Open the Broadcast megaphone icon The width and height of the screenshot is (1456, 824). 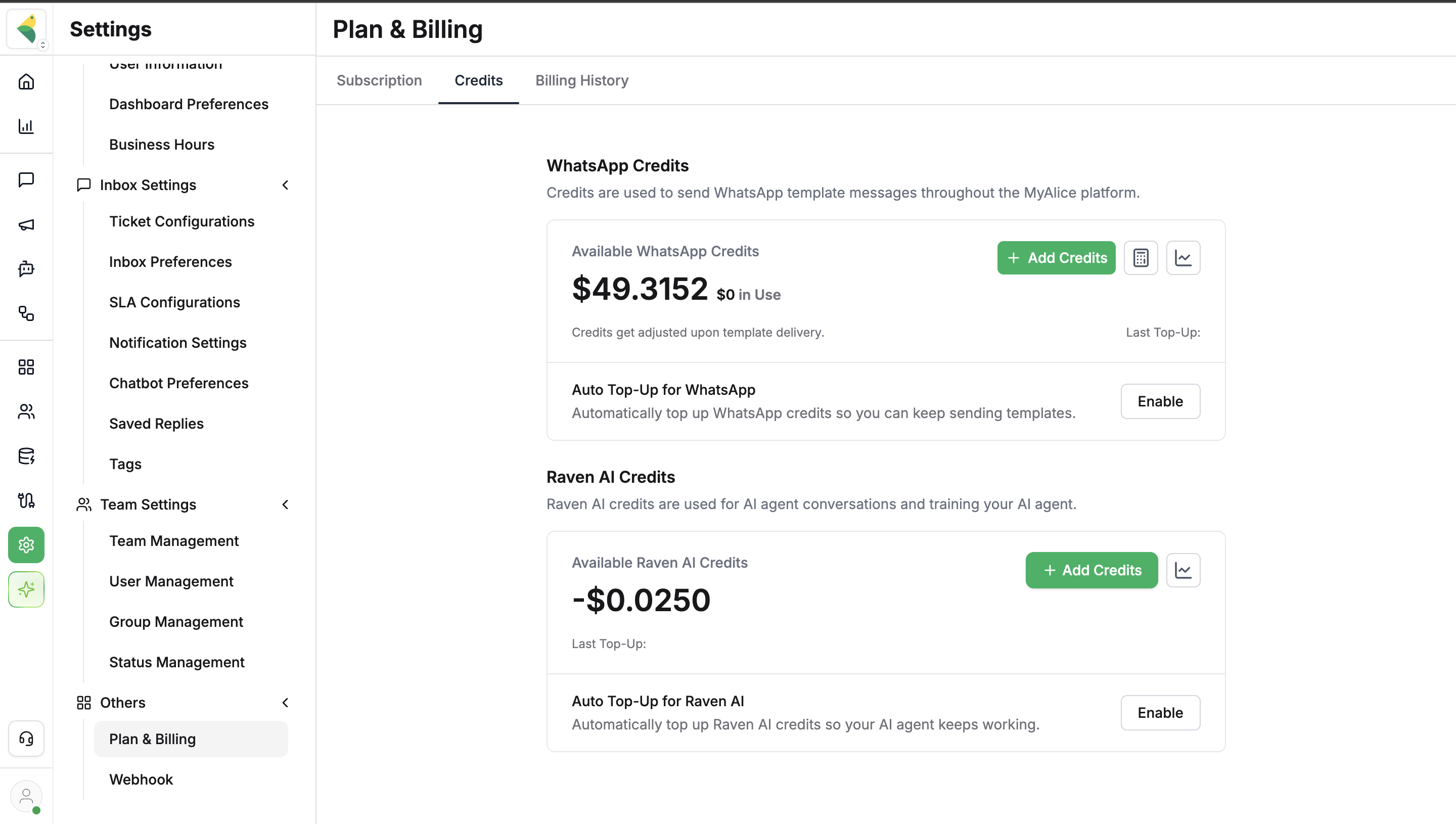click(26, 224)
